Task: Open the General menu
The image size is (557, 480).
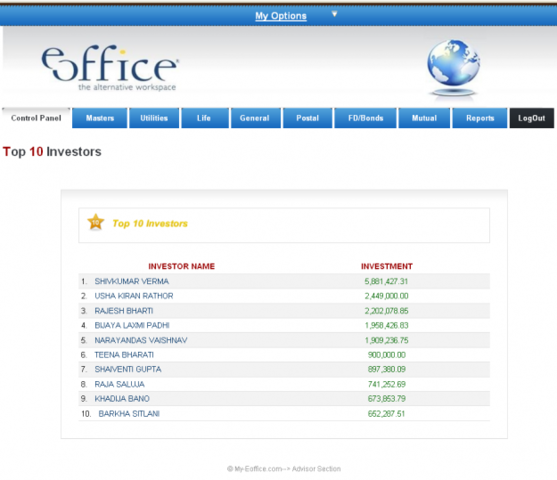Action: coord(256,118)
